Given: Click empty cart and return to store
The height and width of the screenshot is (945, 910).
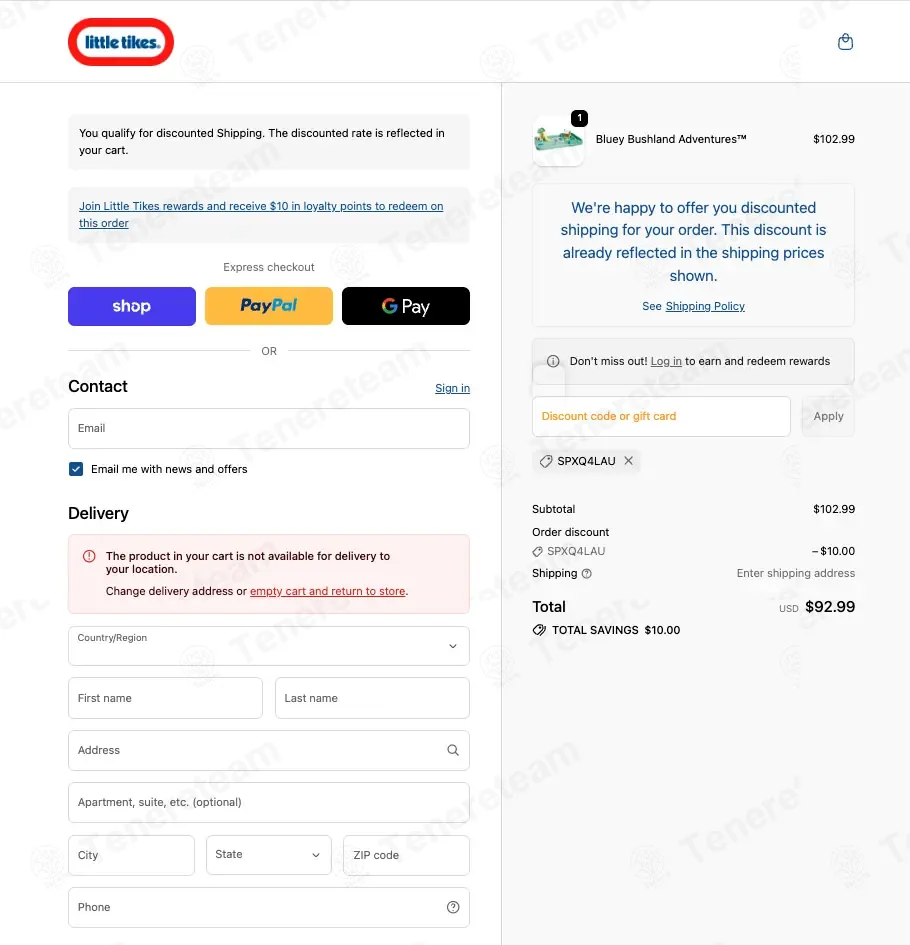Looking at the screenshot, I should pyautogui.click(x=328, y=591).
